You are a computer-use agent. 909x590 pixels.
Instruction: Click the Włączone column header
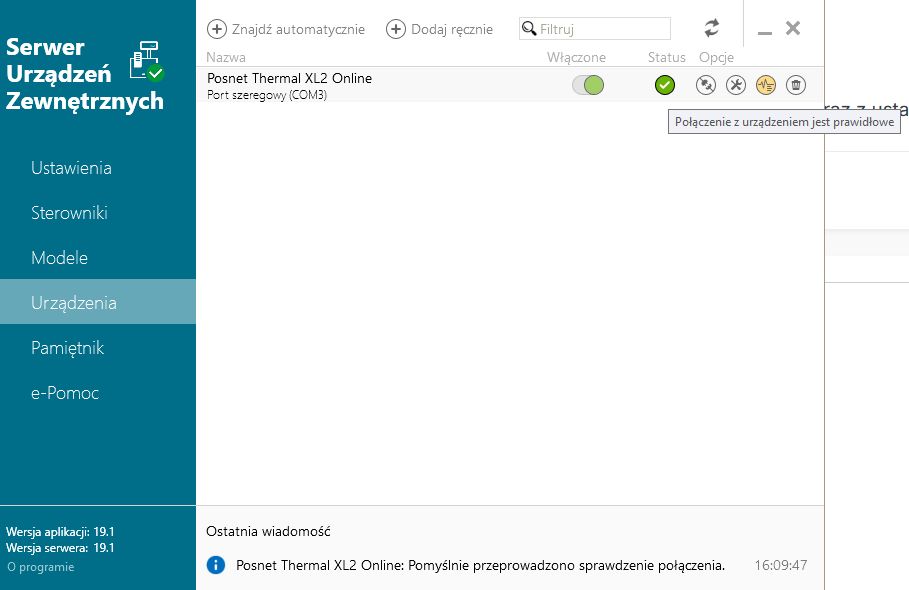[x=576, y=57]
